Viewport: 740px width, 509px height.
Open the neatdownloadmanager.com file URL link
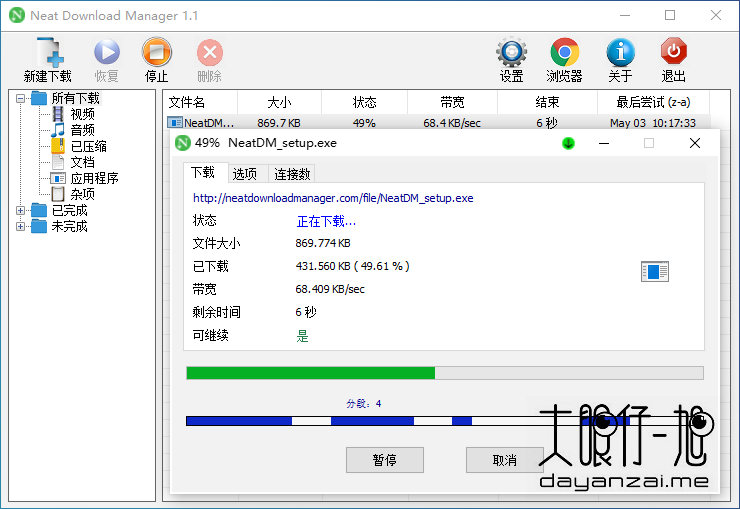[x=333, y=198]
